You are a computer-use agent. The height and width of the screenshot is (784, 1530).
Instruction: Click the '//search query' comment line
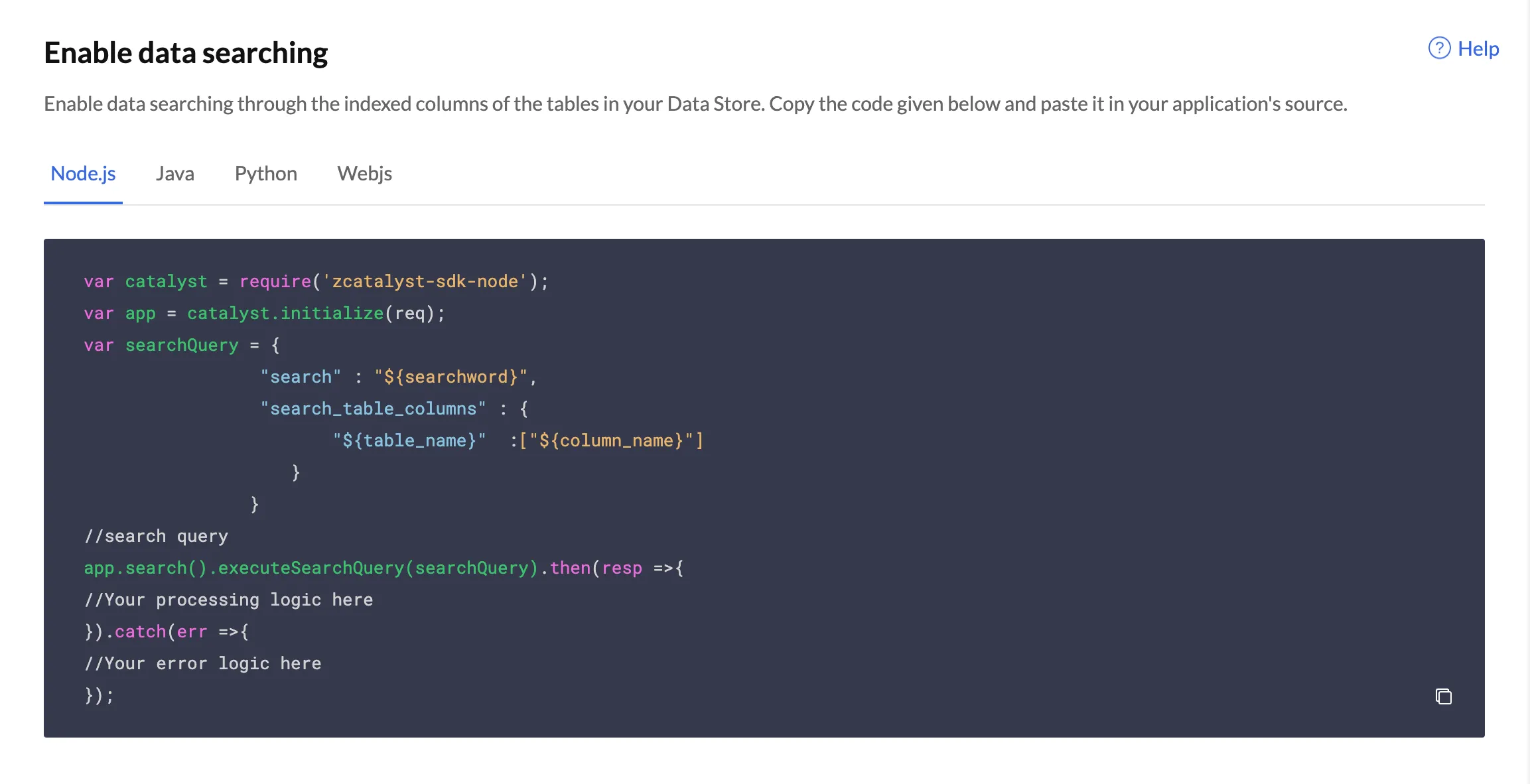[x=156, y=536]
